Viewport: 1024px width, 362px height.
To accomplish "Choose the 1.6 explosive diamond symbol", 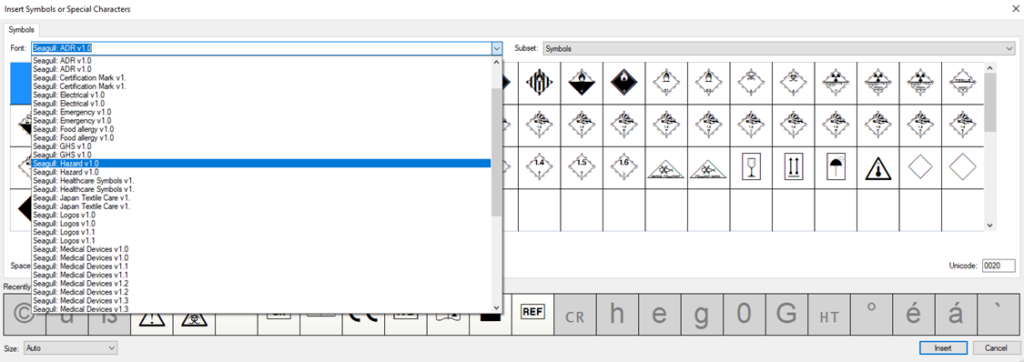I will pyautogui.click(x=624, y=168).
